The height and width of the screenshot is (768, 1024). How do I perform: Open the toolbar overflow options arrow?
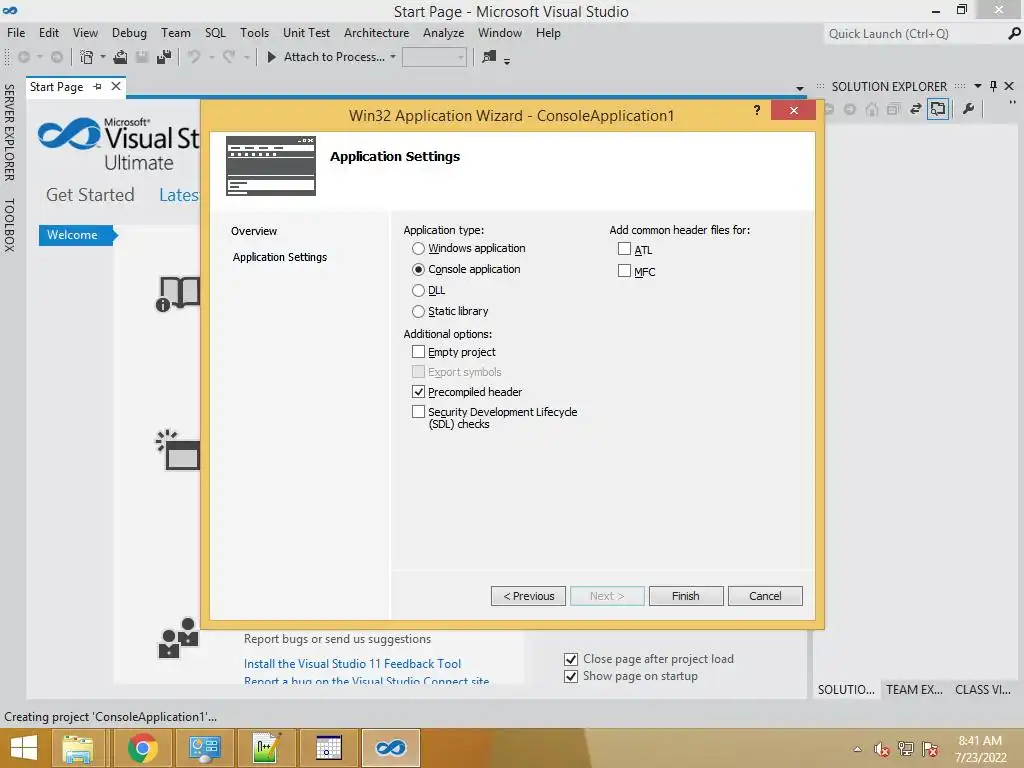[507, 61]
